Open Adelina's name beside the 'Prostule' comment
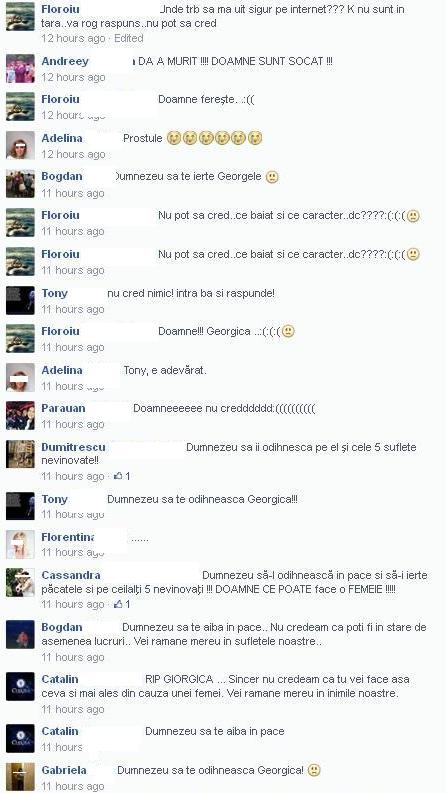This screenshot has width=446, height=793. 62,138
